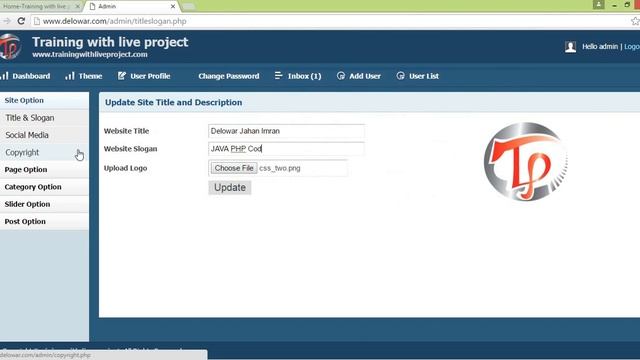Expand the Slider Option section
This screenshot has width=640, height=360.
point(44,204)
